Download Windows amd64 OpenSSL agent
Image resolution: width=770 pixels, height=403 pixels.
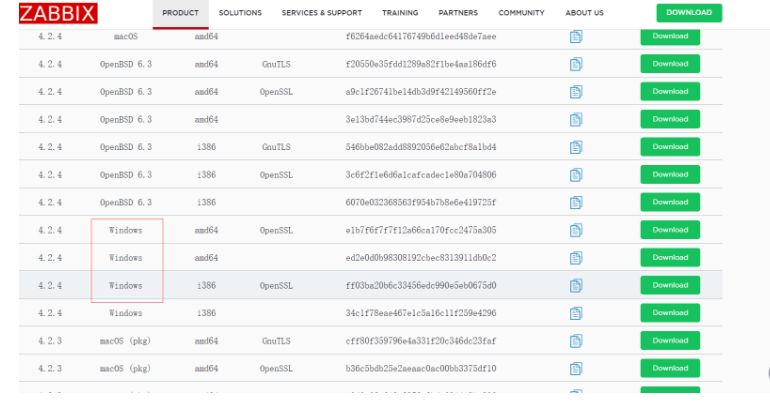coord(670,230)
